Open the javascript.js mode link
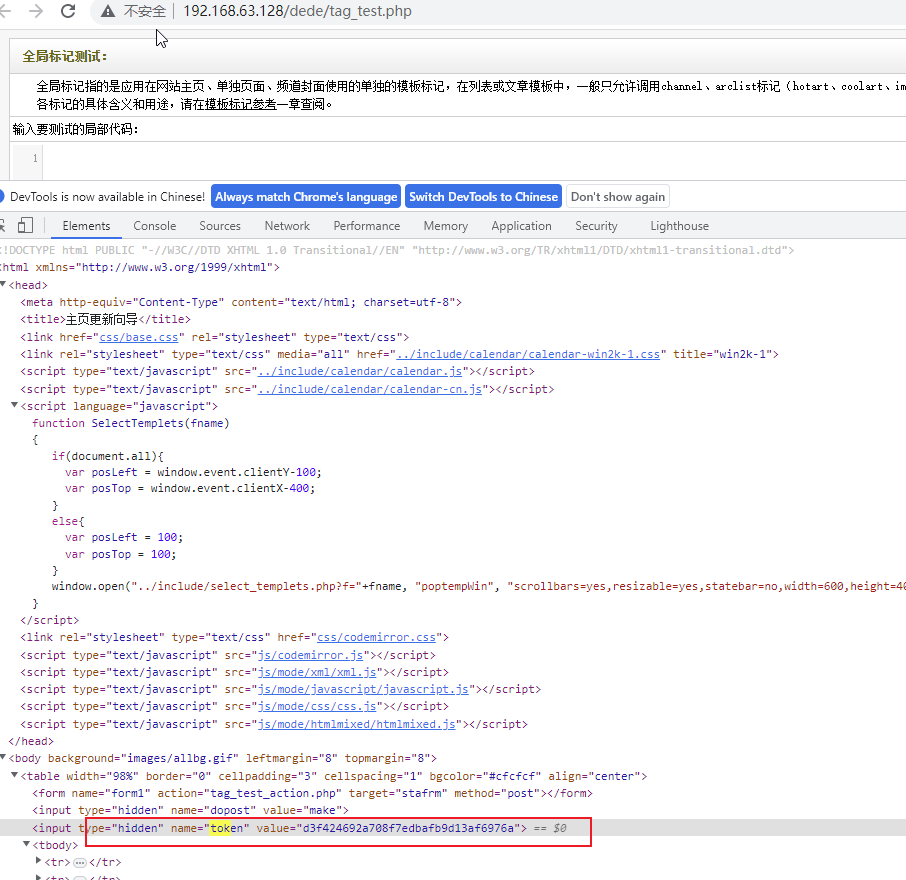 [x=363, y=689]
